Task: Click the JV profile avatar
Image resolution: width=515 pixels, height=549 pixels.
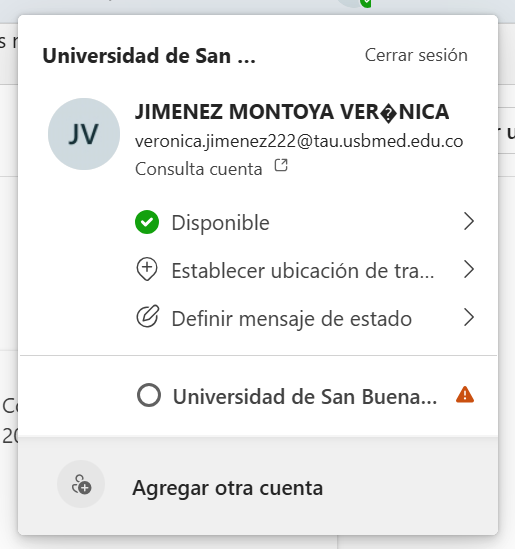Action: (84, 134)
